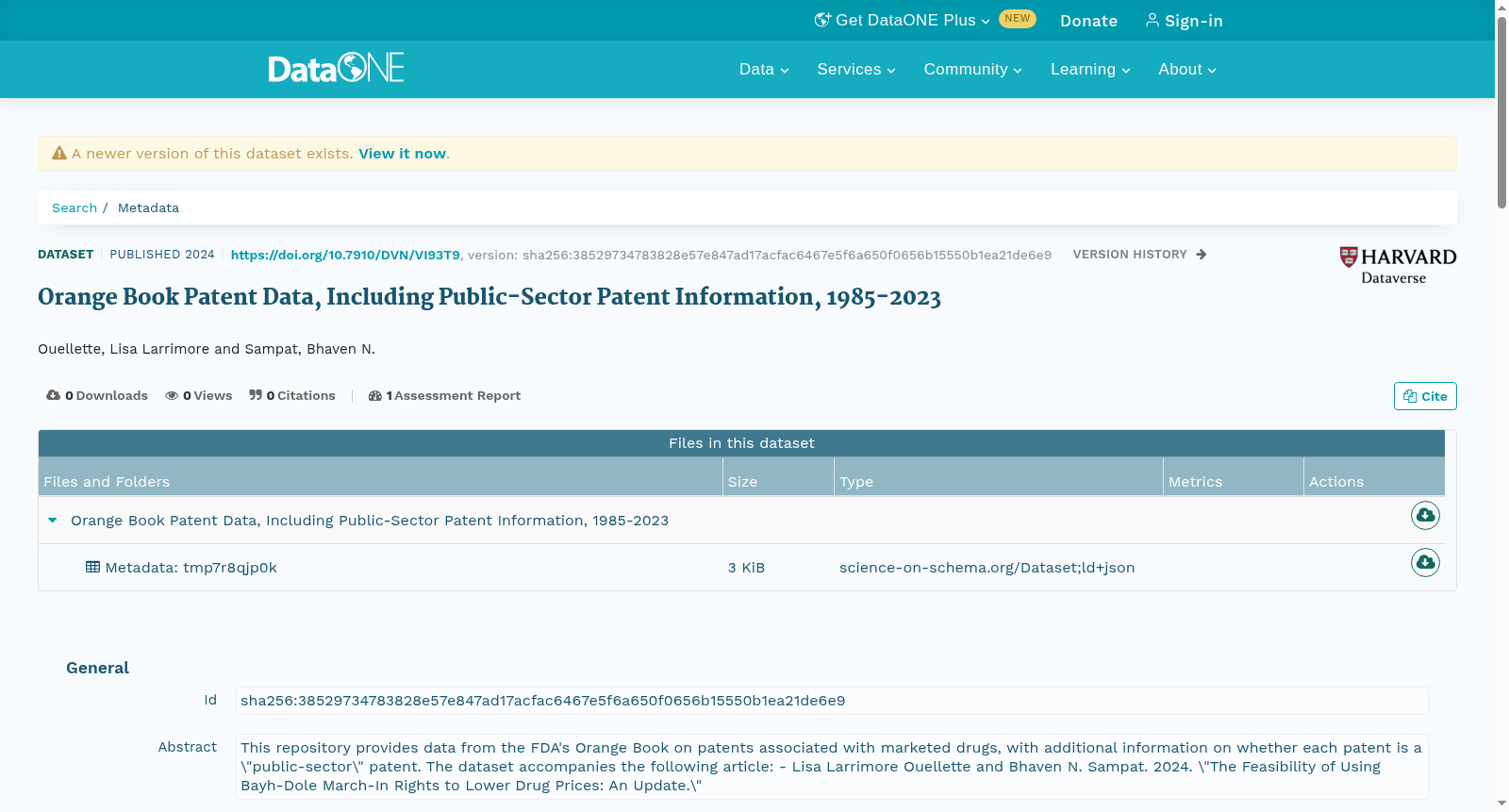Image resolution: width=1509 pixels, height=812 pixels.
Task: Click the warning triangle in newer version alert
Action: tap(59, 153)
